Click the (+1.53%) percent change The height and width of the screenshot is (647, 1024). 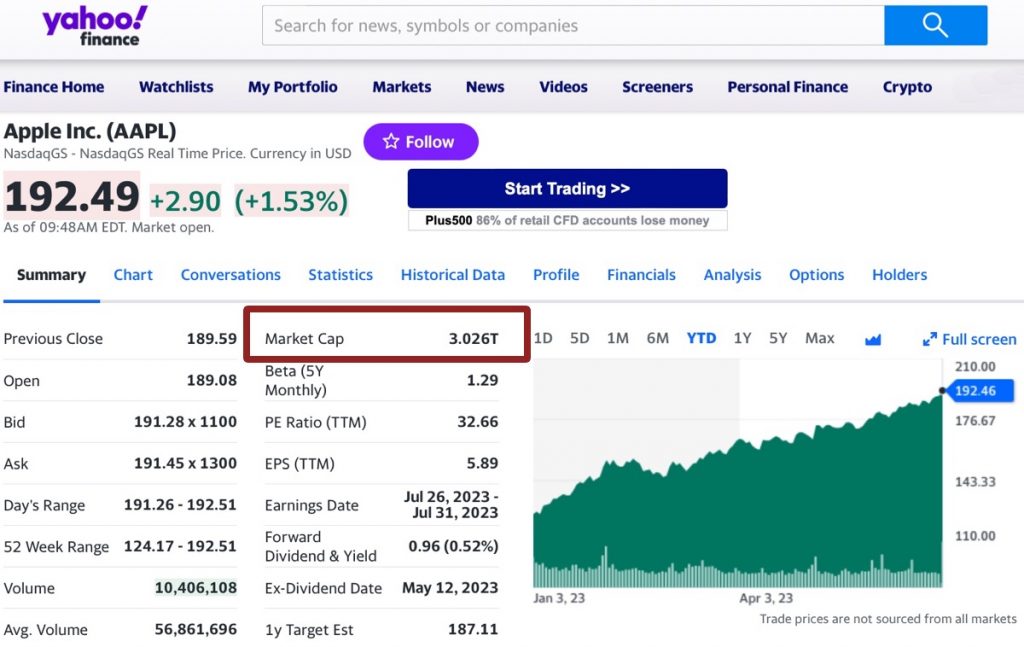(x=291, y=201)
